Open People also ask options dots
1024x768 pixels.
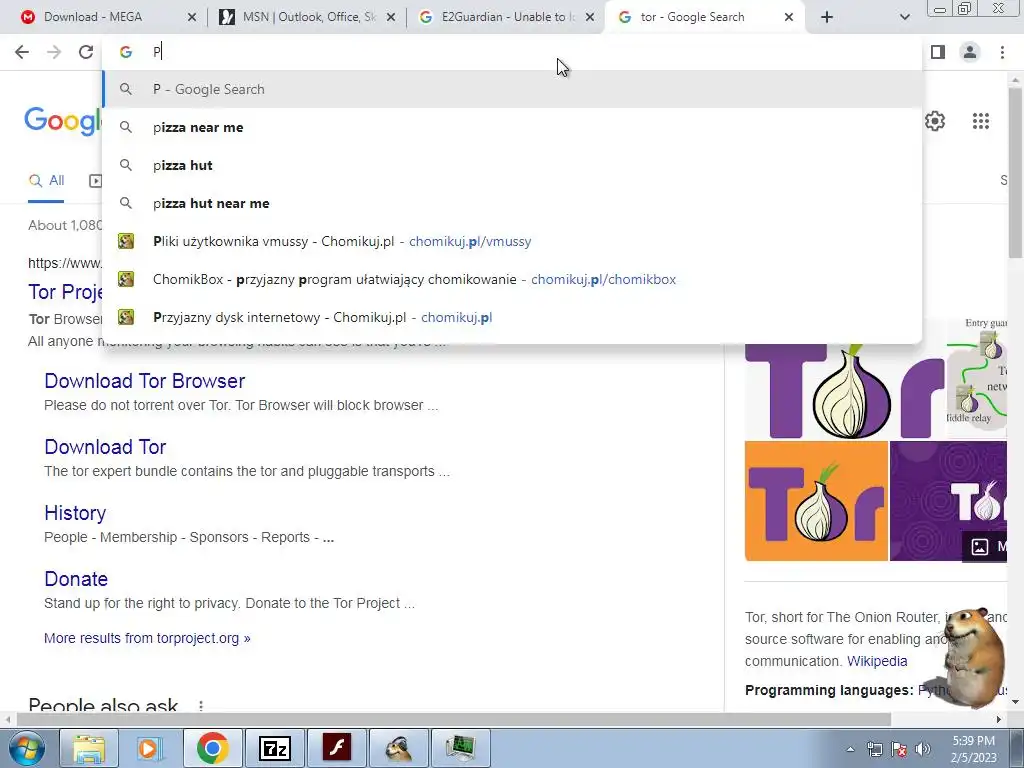[x=201, y=706]
